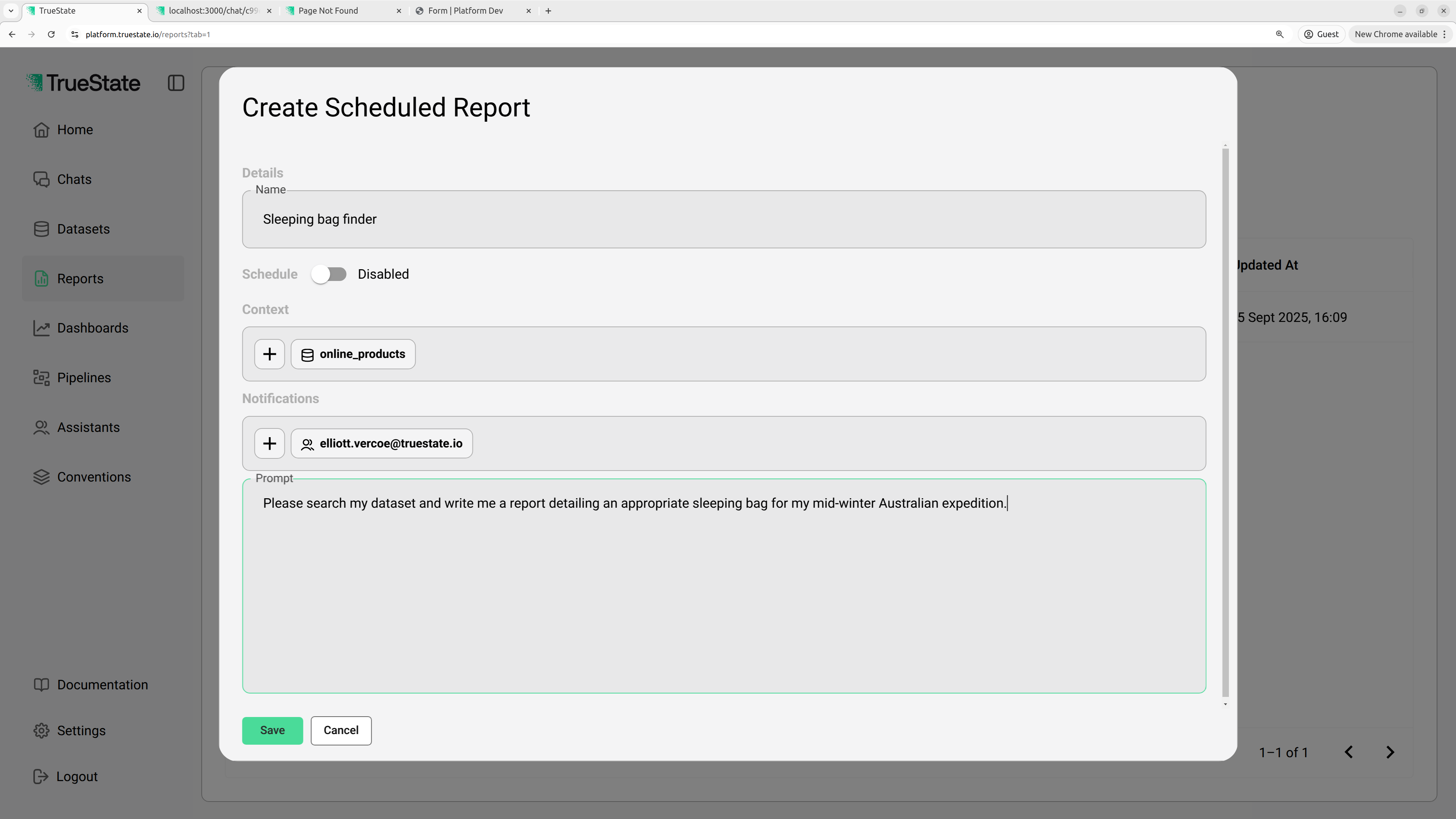
Task: Select the elliott.vercoe@truestate.io recipient chip
Action: coord(381,443)
